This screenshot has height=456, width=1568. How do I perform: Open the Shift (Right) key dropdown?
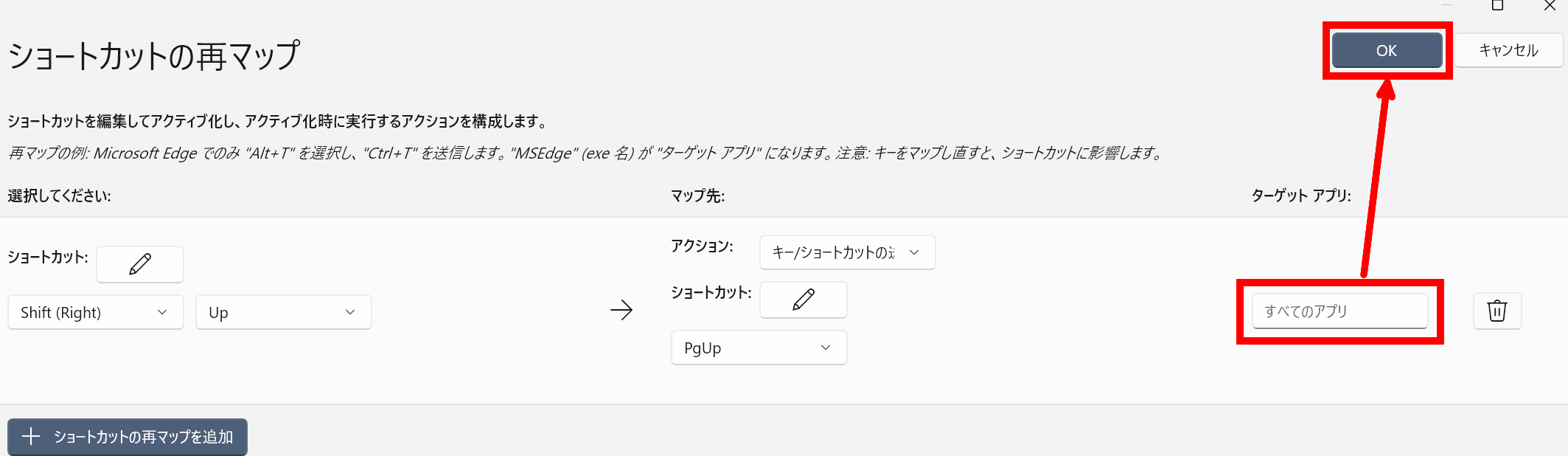click(x=95, y=312)
